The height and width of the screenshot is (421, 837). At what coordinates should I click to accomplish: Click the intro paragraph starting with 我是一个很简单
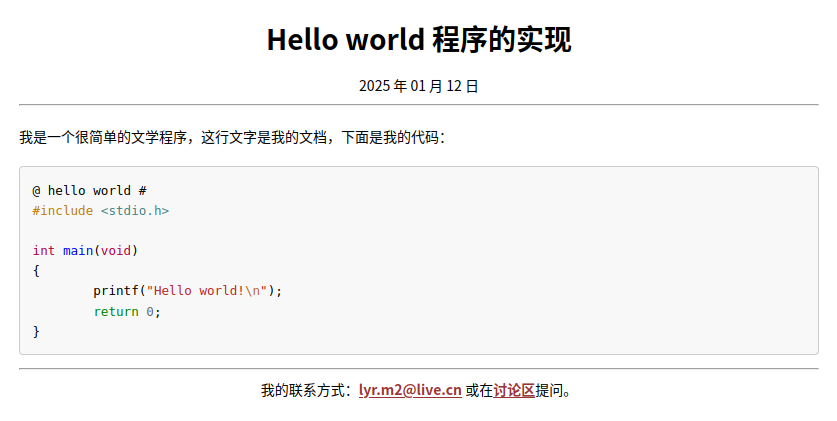(x=232, y=137)
